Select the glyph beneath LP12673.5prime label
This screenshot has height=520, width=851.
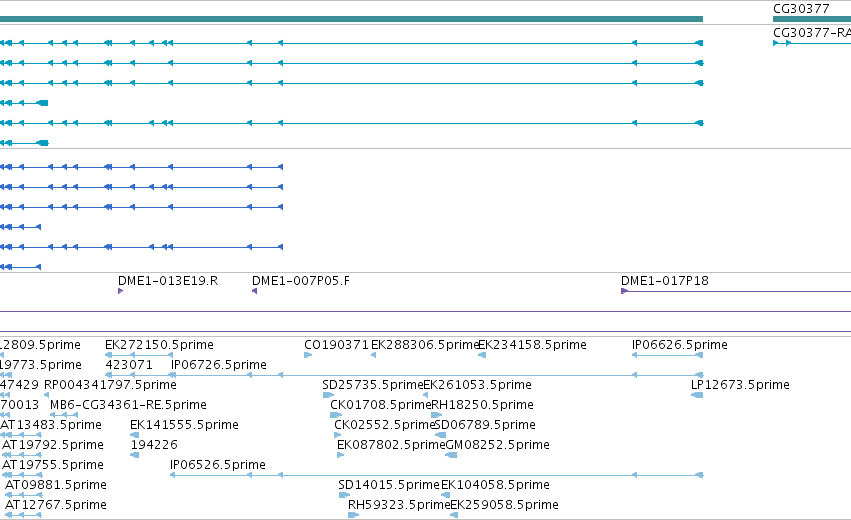(x=697, y=395)
